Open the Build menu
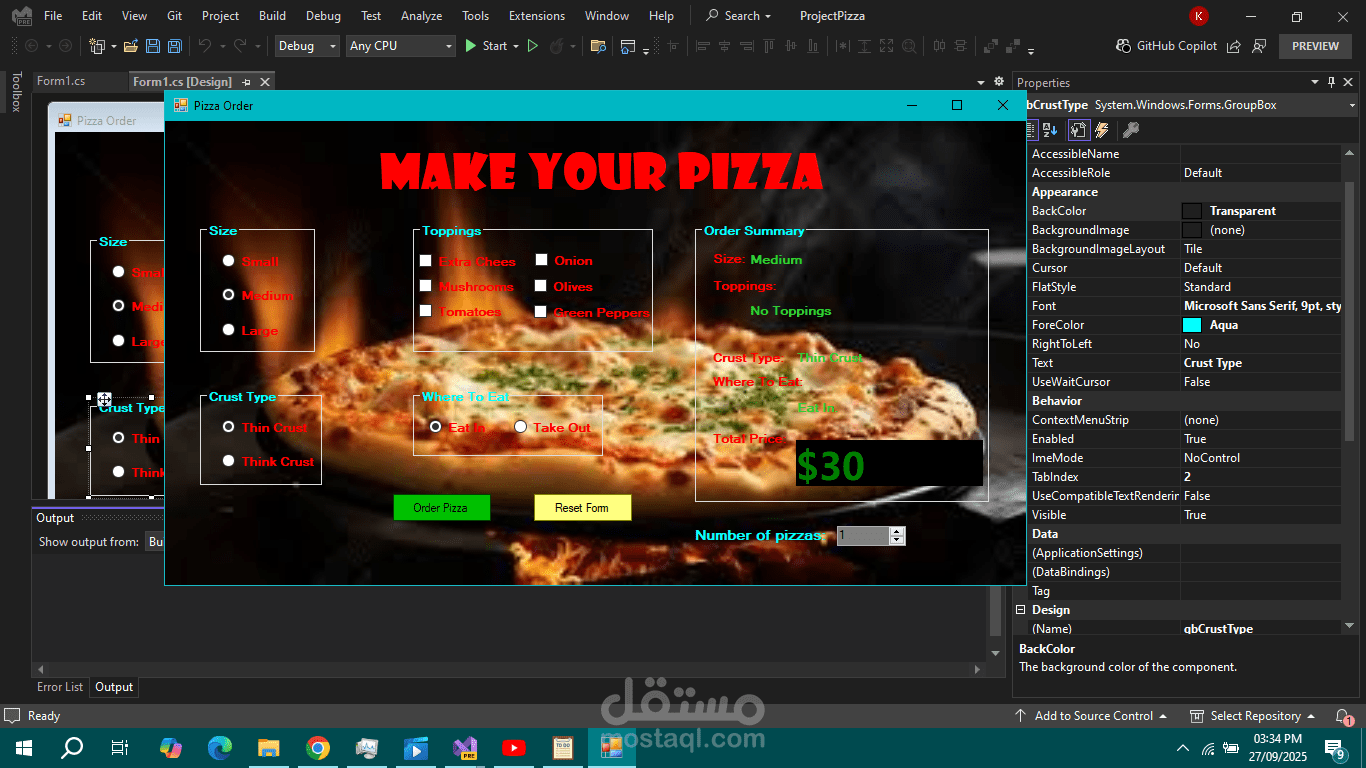This screenshot has height=768, width=1366. click(x=272, y=15)
